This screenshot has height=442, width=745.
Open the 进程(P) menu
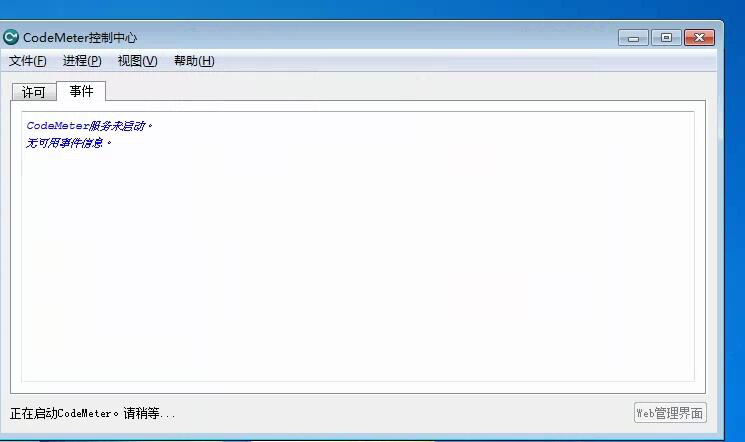82,61
